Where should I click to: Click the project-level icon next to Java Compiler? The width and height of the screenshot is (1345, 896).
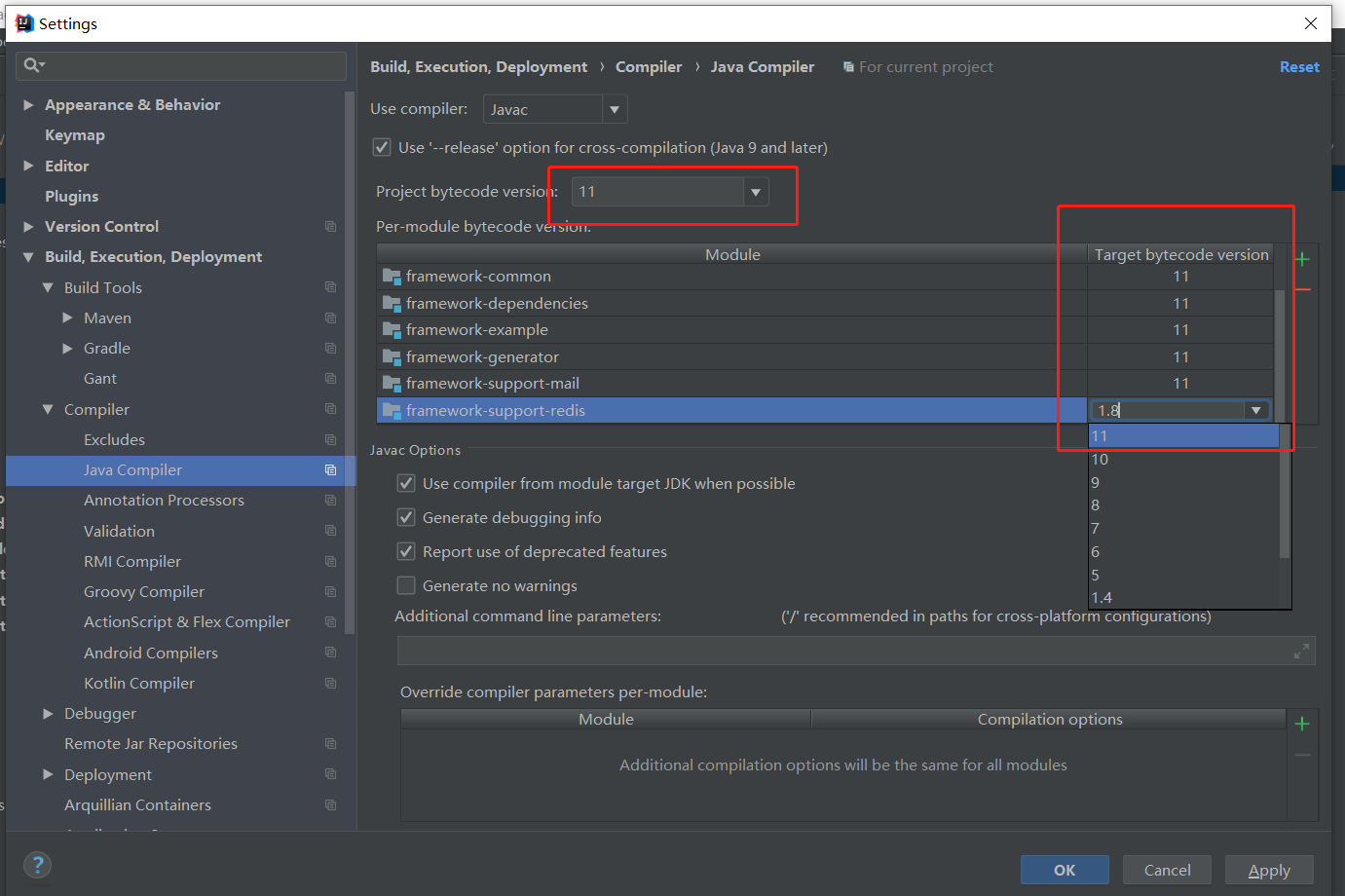[330, 469]
